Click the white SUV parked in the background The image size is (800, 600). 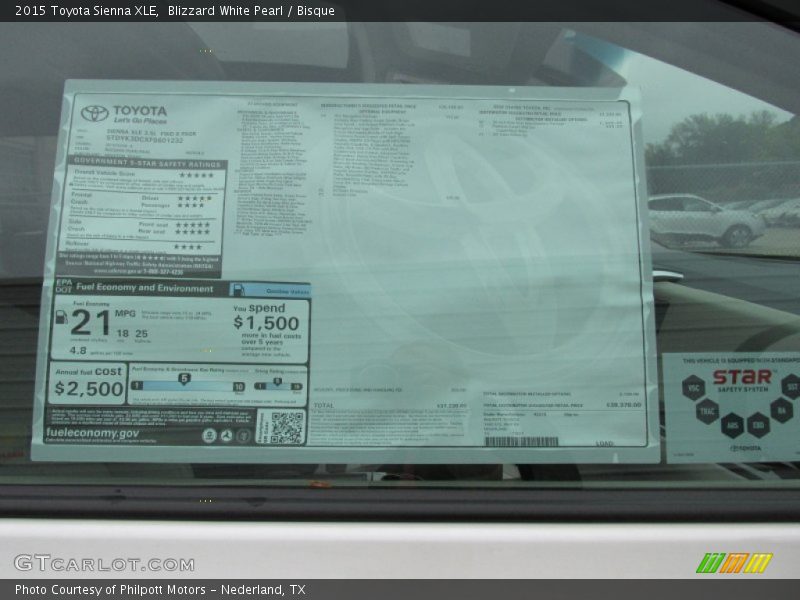click(706, 220)
